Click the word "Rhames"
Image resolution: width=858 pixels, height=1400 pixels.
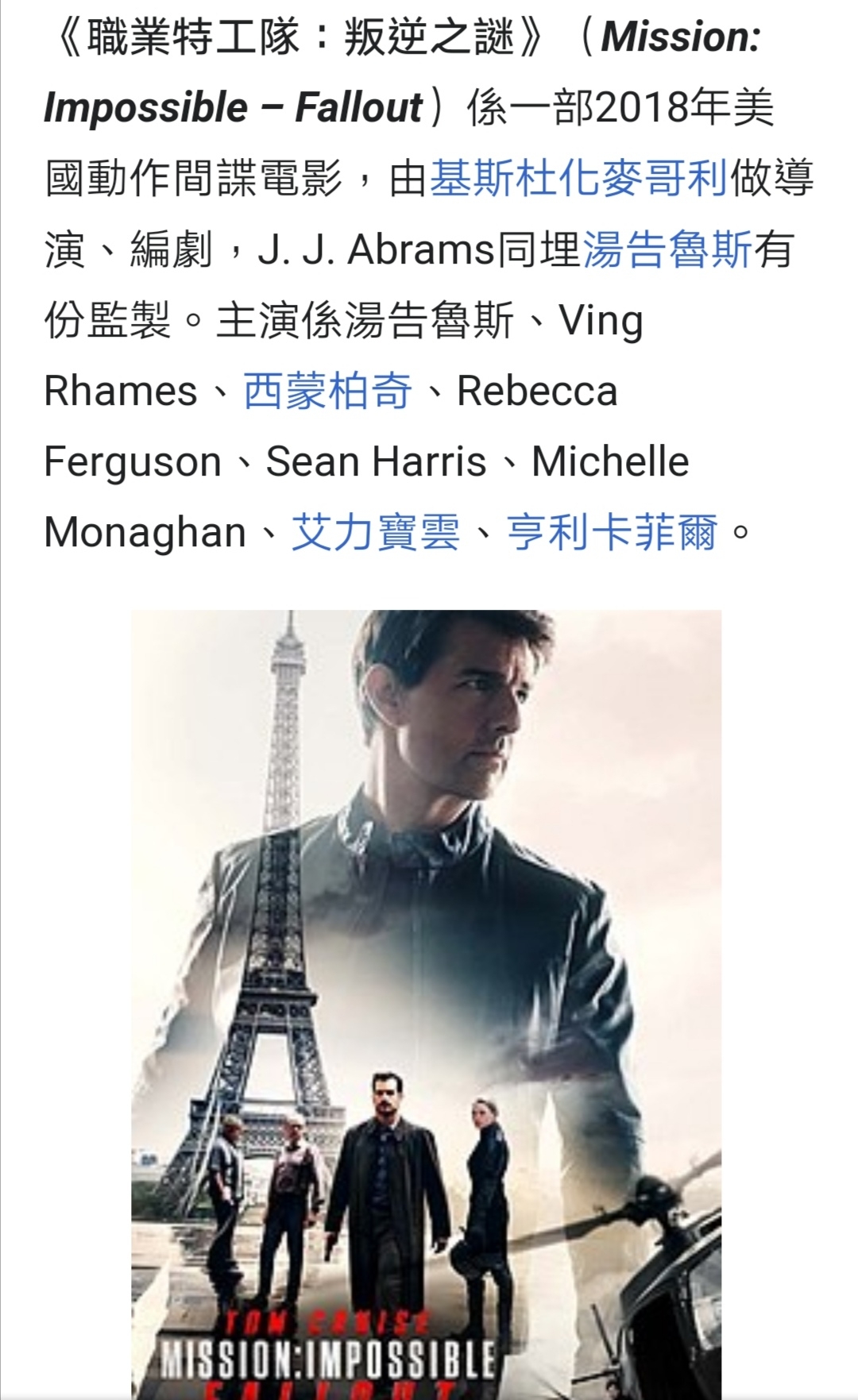coord(121,391)
